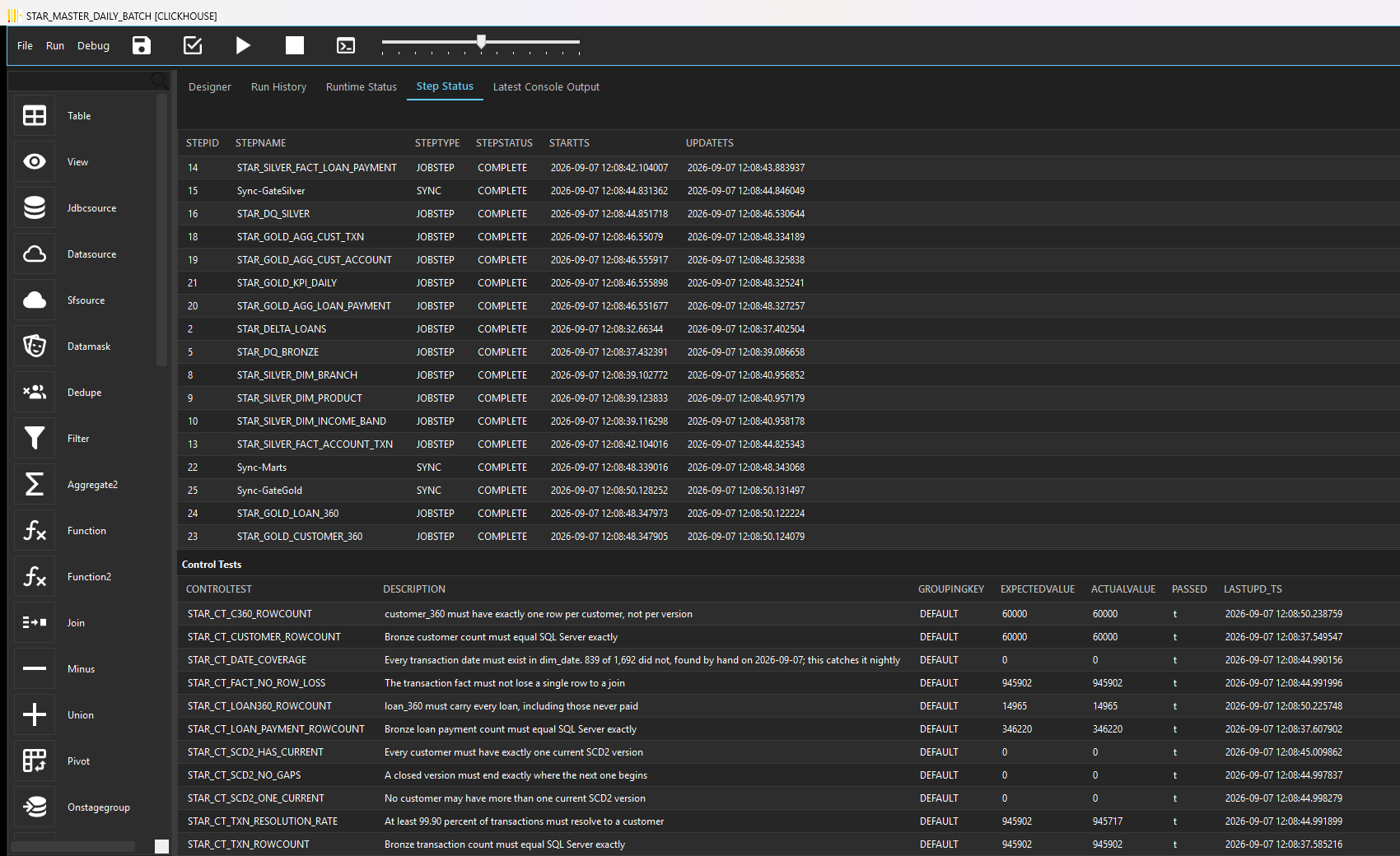This screenshot has height=856, width=1400.
Task: Pick the Datamask mask icon
Action: click(x=35, y=347)
